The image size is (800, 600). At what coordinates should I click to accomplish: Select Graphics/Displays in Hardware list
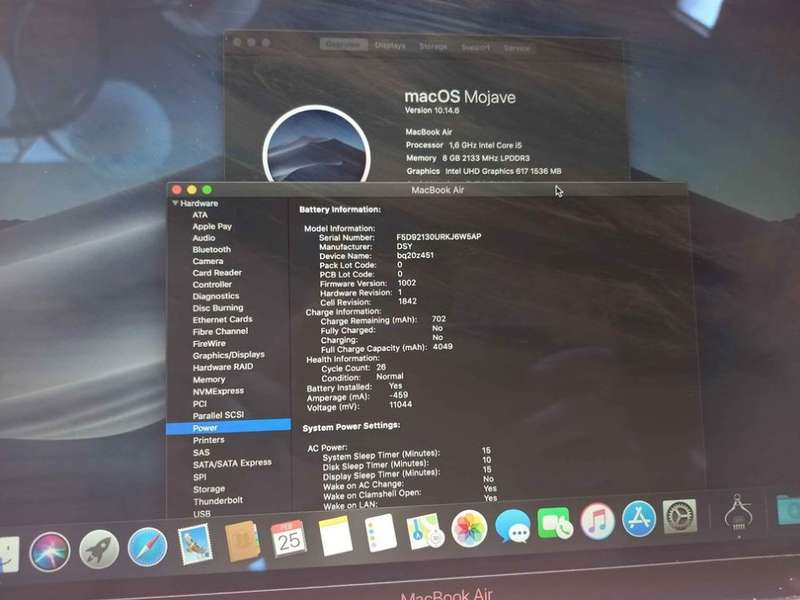[x=229, y=355]
